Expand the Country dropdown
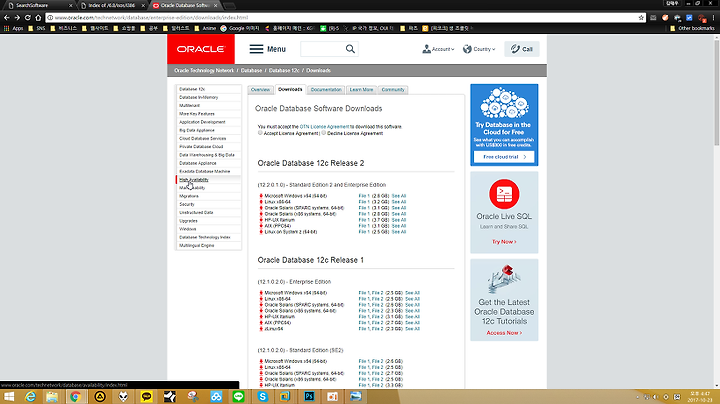Image resolution: width=720 pixels, height=404 pixels. (479, 49)
